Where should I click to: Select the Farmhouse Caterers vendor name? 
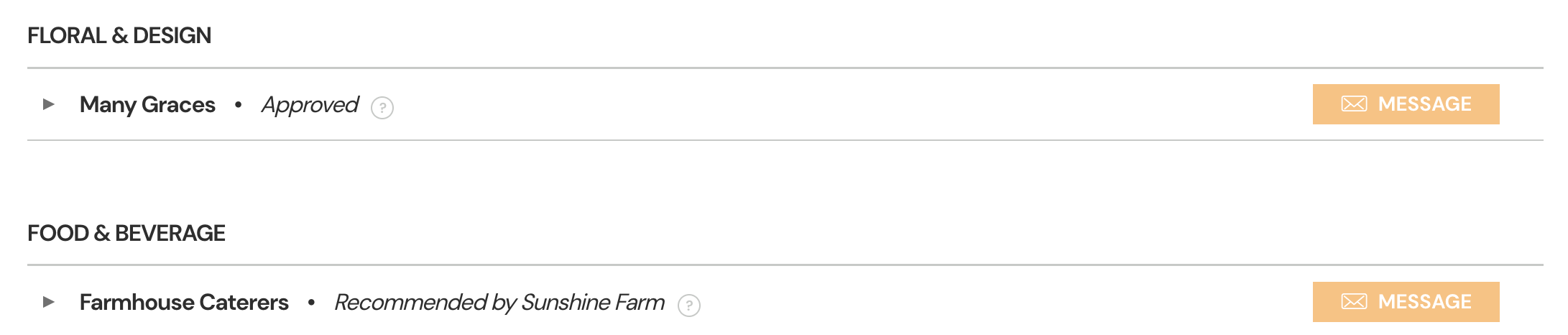tap(184, 303)
